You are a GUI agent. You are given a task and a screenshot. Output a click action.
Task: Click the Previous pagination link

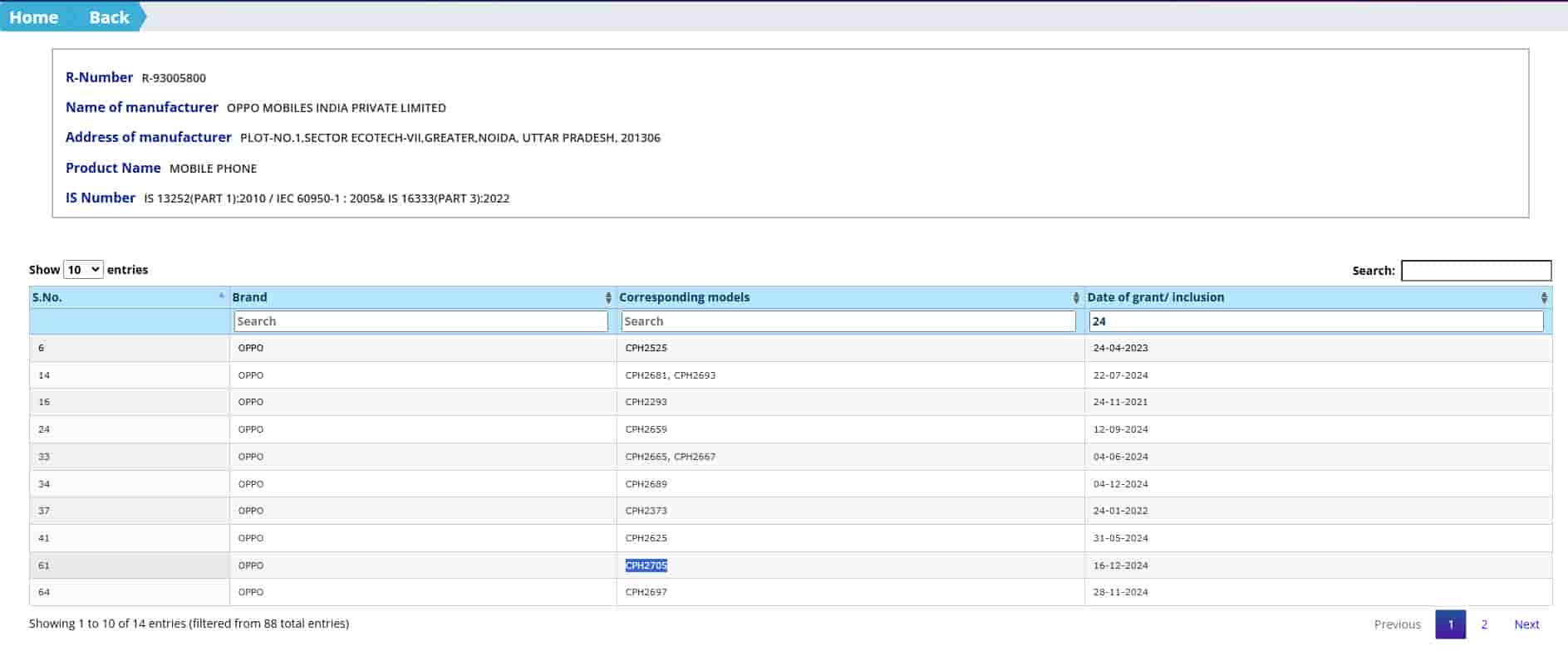click(1397, 624)
